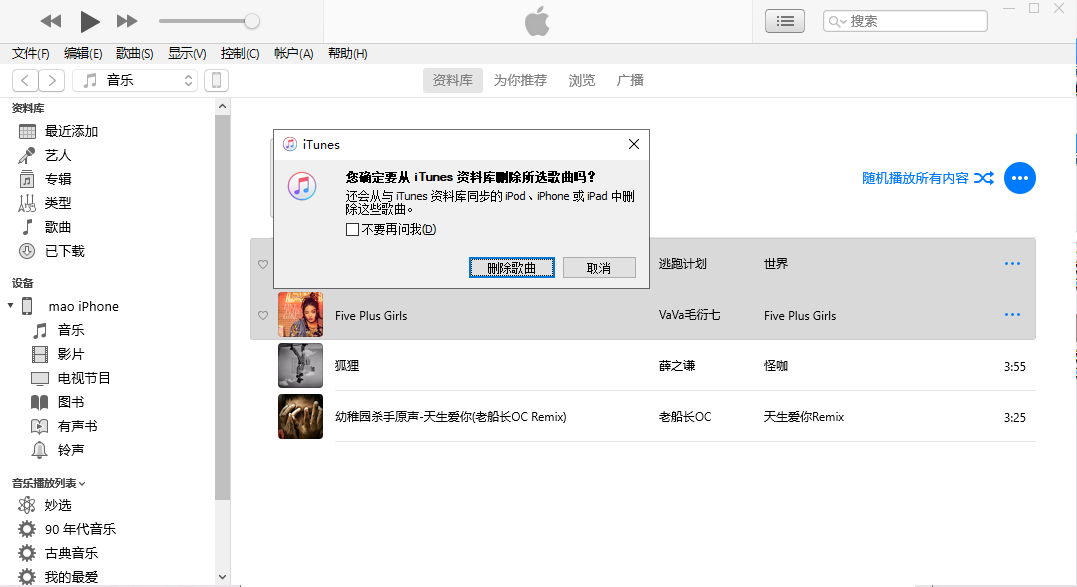Screen dimensions: 1077x587
Task: Open the 歌曲(S) menu
Action: coord(135,54)
